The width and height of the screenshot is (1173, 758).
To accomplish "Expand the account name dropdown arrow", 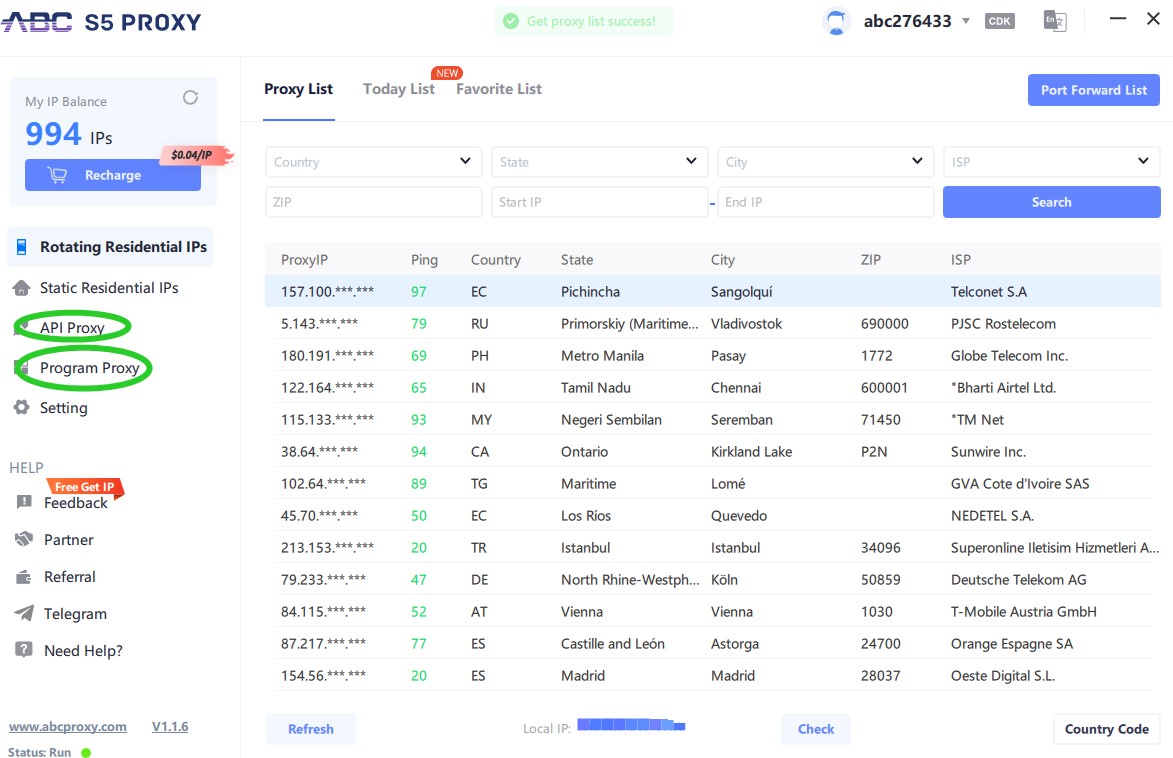I will click(966, 21).
